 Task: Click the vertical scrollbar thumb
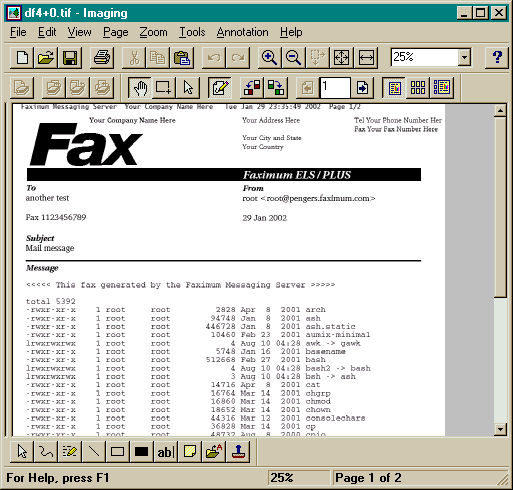[x=500, y=207]
